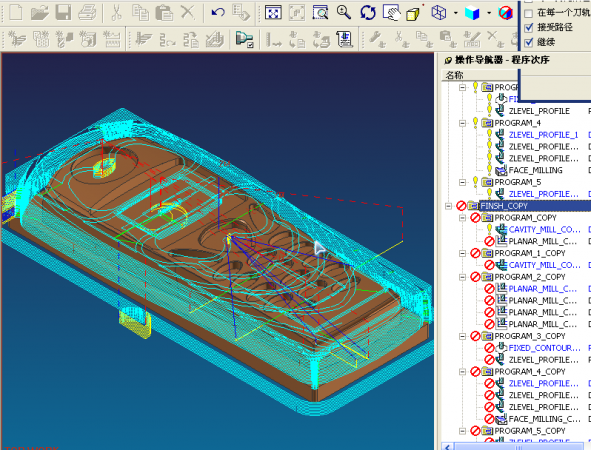Enable the 在每一个刀轨 checkbox

[529, 14]
